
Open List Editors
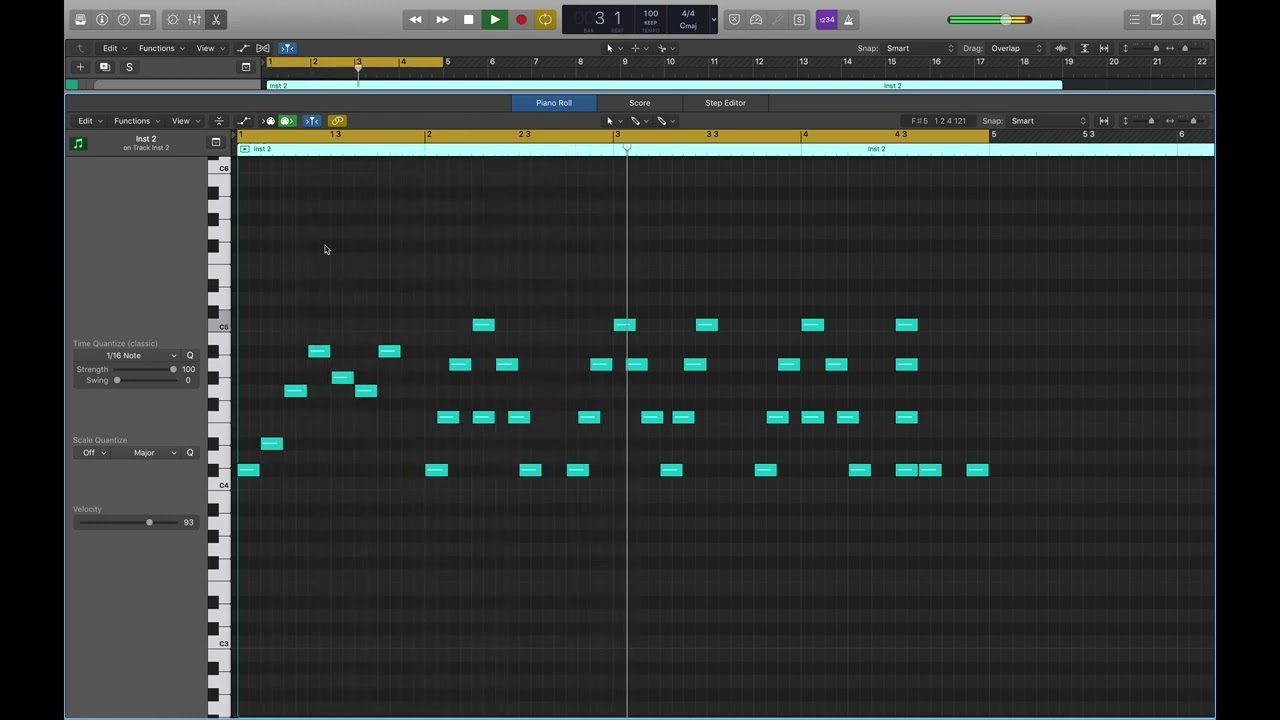[x=1134, y=20]
